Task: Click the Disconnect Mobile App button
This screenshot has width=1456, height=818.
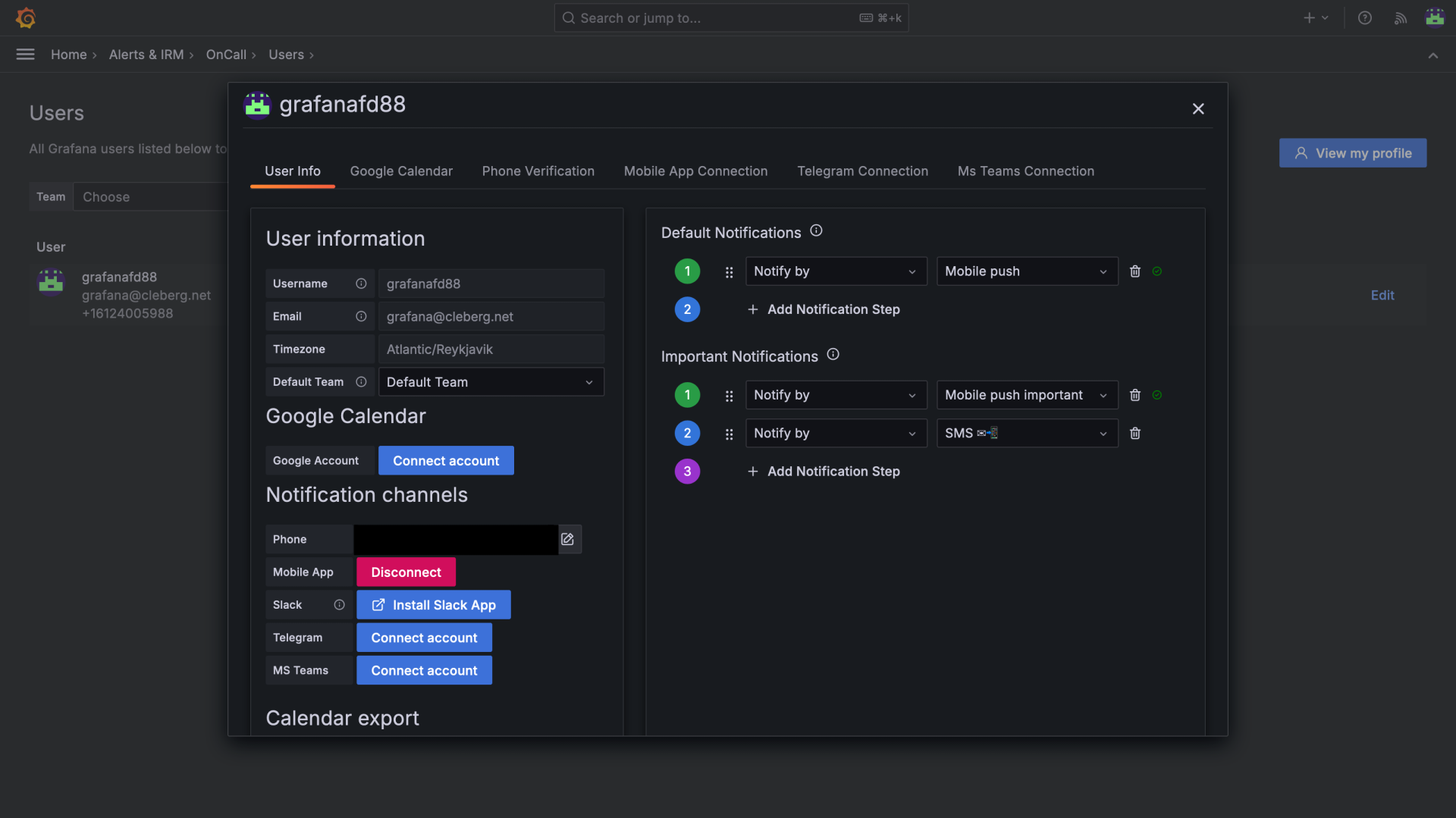Action: (406, 572)
